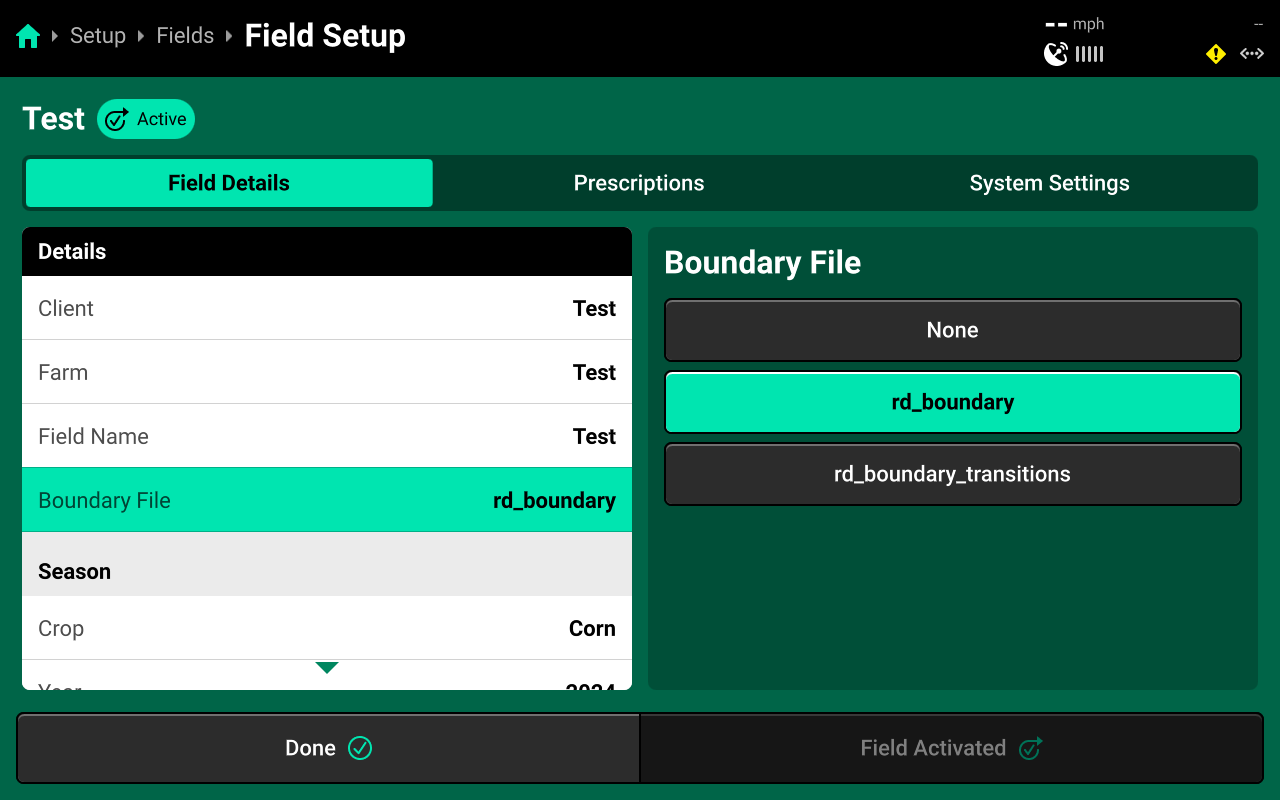
Task: Choose rd_boundary_transitions boundary file
Action: point(953,474)
